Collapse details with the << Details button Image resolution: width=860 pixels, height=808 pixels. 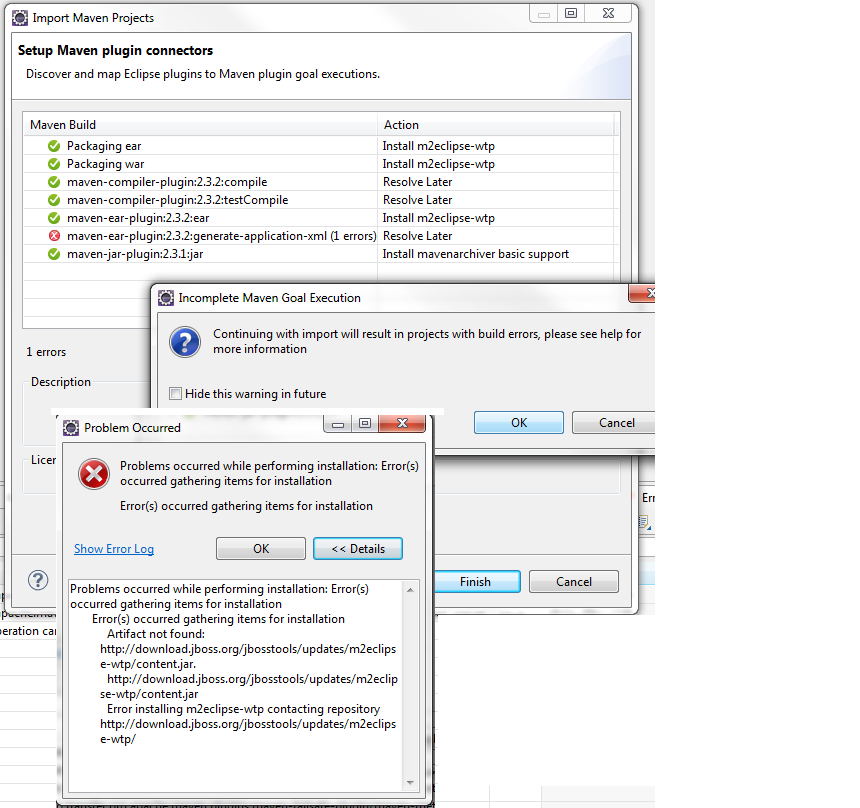(358, 549)
